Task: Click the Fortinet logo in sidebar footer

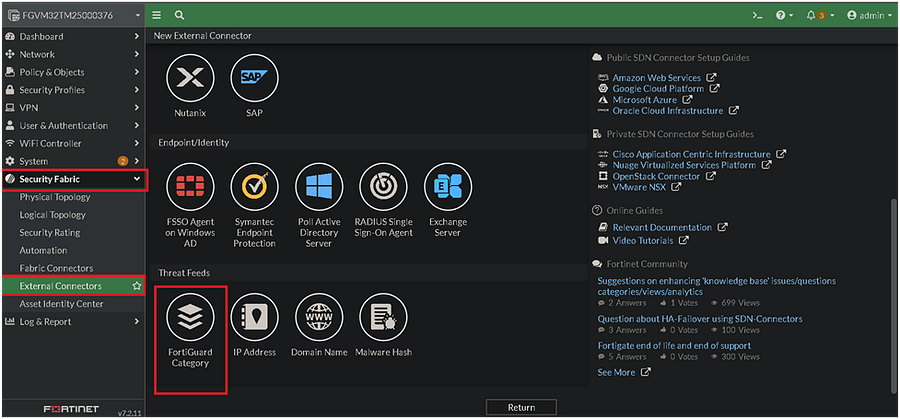Action: [x=71, y=409]
